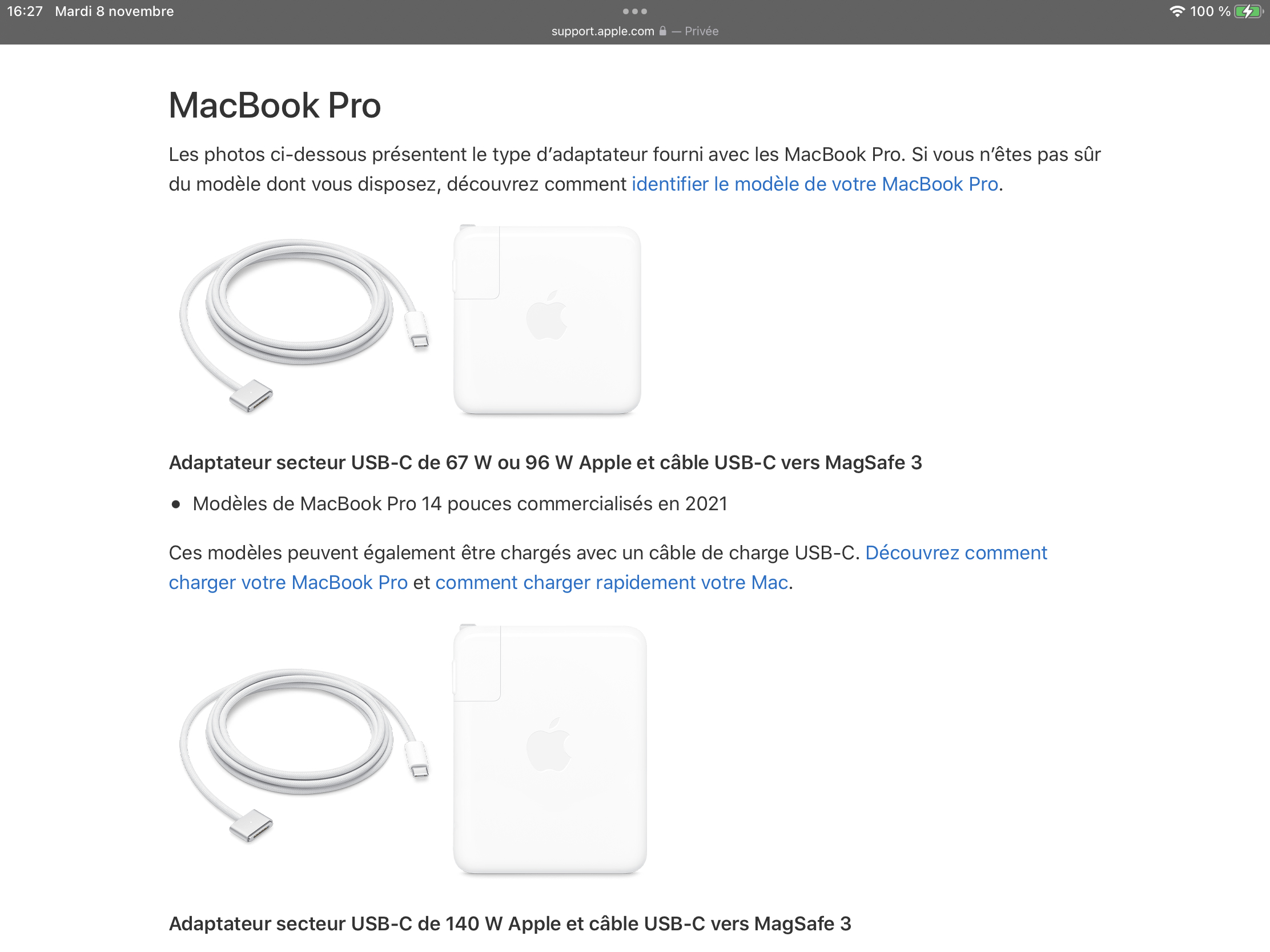
Task: Open identifier le modèle de votre MacBook Pro link
Action: tap(815, 184)
